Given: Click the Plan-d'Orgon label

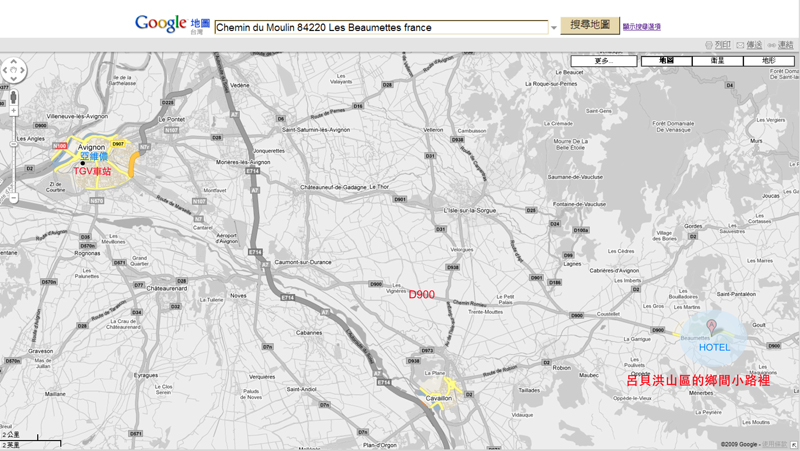Looking at the screenshot, I should click(380, 445).
